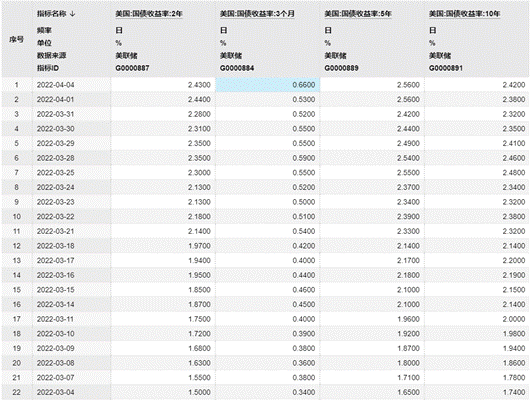Image resolution: width=530 pixels, height=400 pixels.
Task: Click row number 22 header
Action: point(17,392)
